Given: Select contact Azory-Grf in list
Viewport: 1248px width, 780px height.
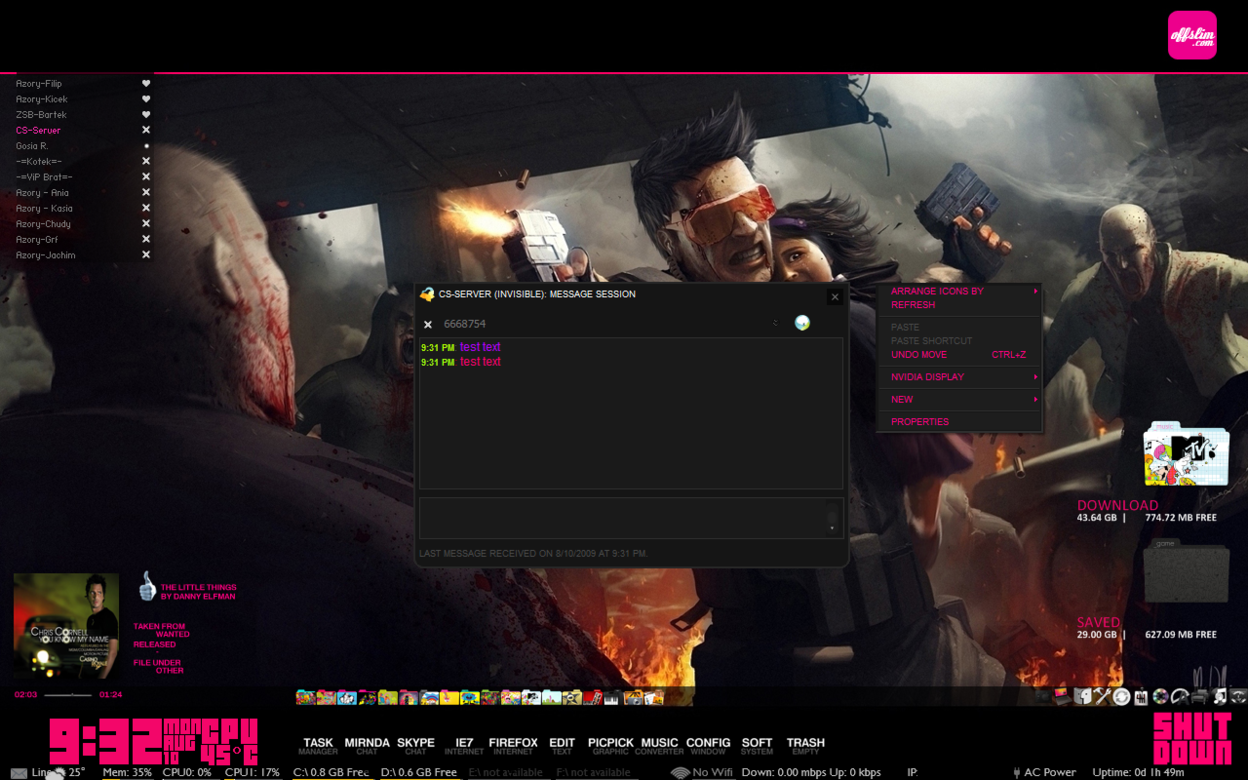Looking at the screenshot, I should [37, 240].
